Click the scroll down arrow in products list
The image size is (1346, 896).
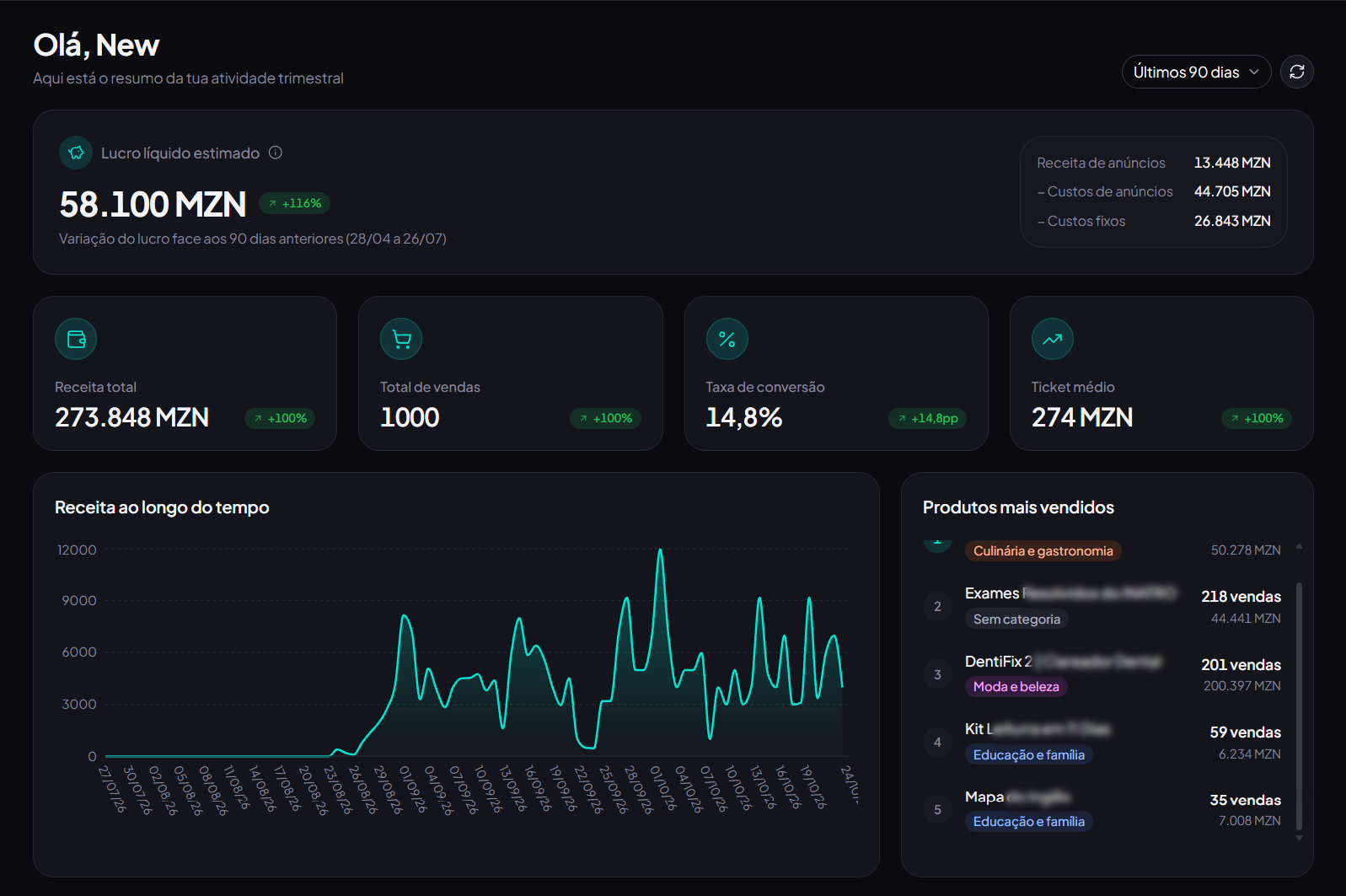(1299, 838)
